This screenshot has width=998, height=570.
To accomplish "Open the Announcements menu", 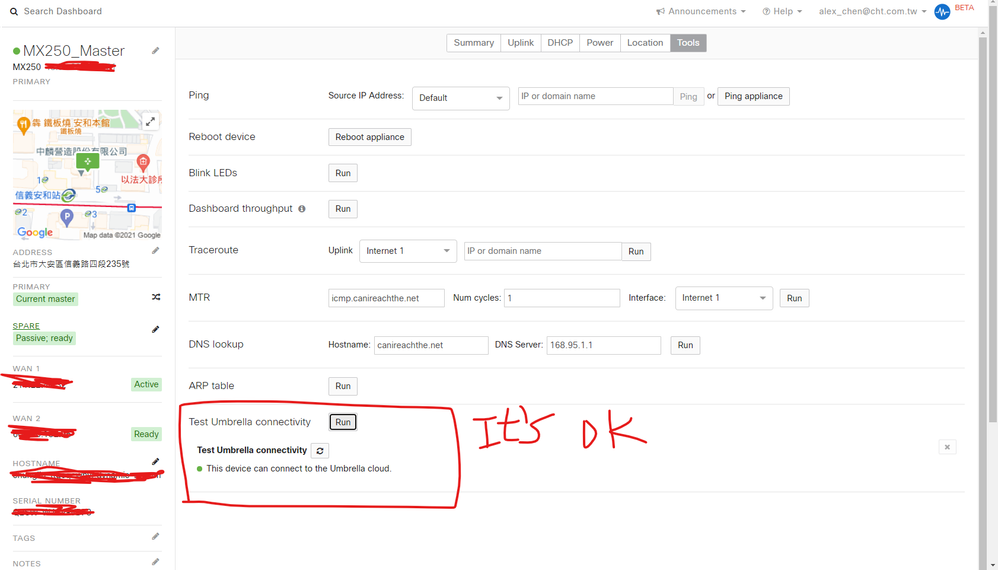I will (x=701, y=11).
